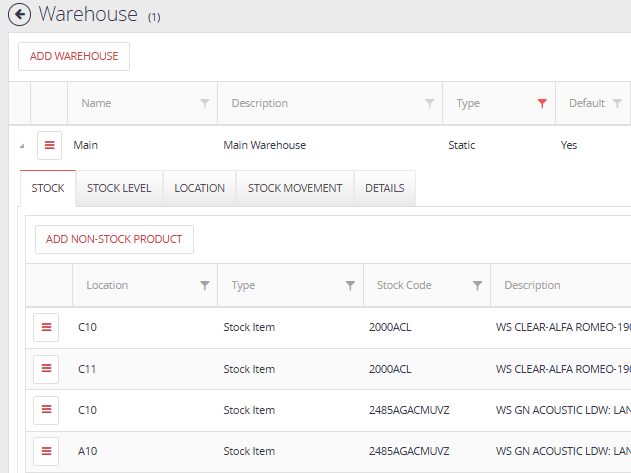Open row menu for C10 2485AGACMUVZ

tap(46, 410)
